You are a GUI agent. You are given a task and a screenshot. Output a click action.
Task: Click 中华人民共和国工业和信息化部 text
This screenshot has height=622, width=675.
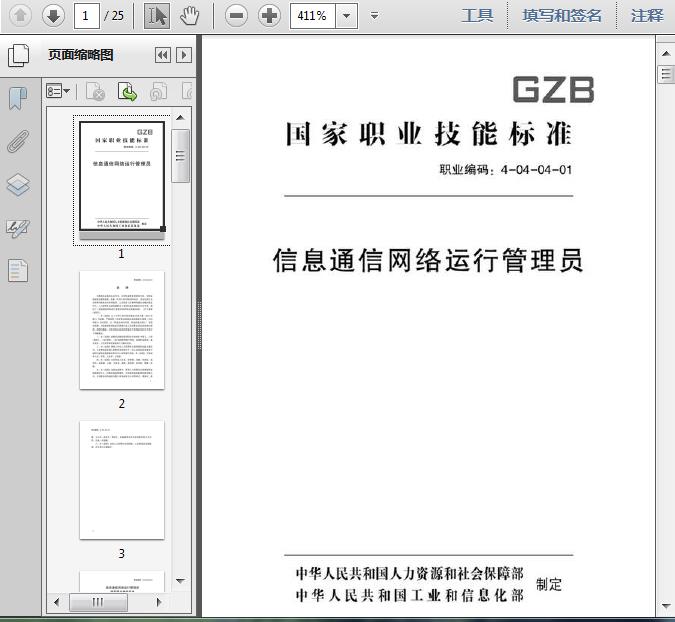click(409, 595)
